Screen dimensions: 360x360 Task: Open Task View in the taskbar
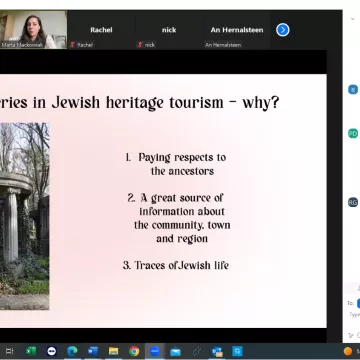9,351
